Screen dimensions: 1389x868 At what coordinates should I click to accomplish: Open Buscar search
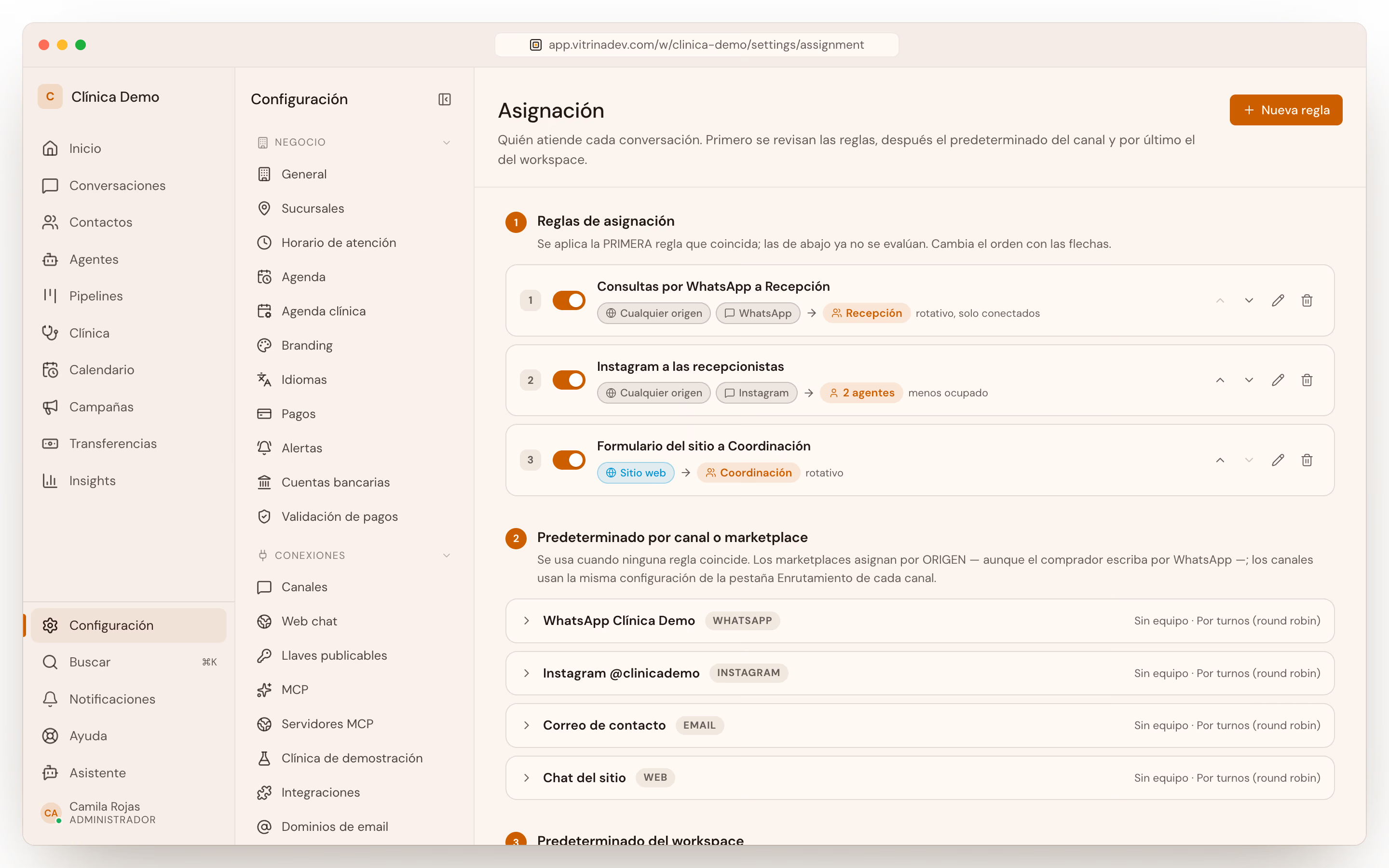[129, 662]
